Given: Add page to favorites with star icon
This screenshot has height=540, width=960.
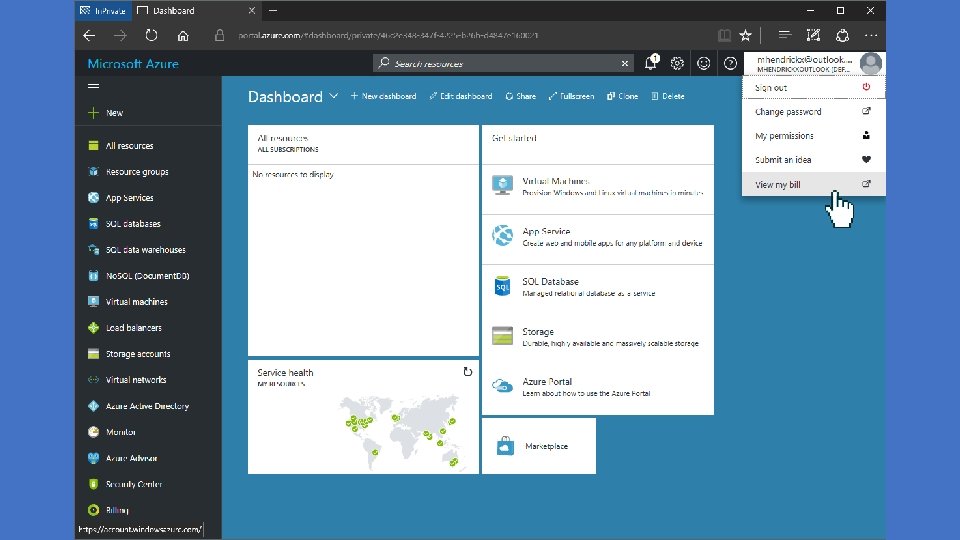Looking at the screenshot, I should [745, 36].
